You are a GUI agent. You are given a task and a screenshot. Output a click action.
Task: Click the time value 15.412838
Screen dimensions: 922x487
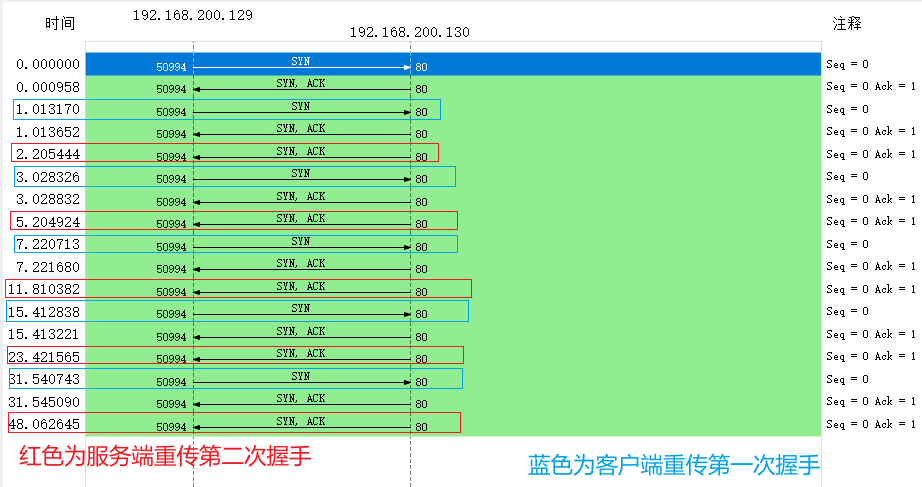point(44,312)
